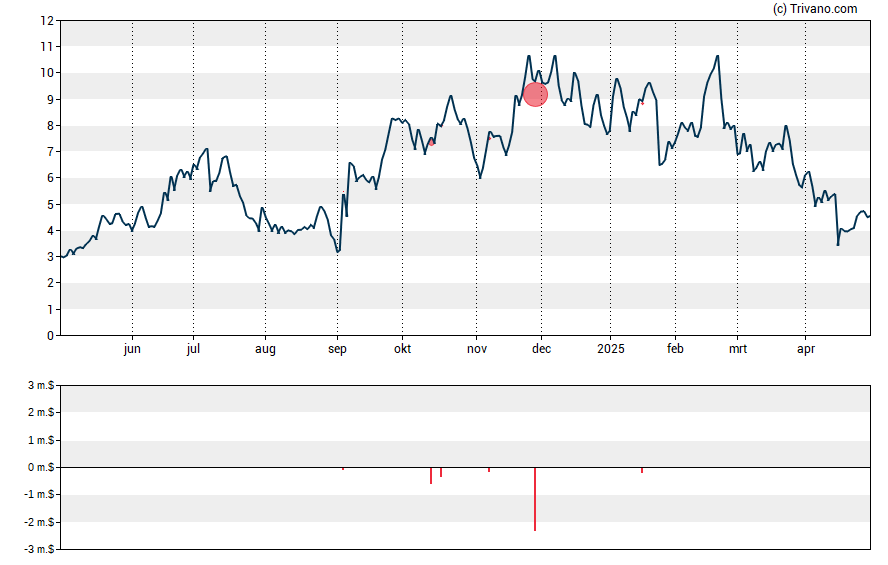Click the '-1 m.$' volume axis label
888x565 pixels.
(39, 495)
